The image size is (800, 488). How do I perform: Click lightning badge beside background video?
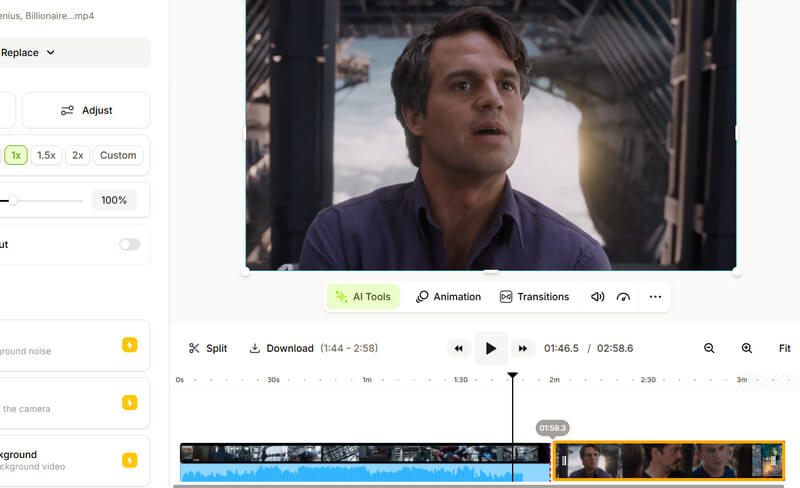(130, 460)
